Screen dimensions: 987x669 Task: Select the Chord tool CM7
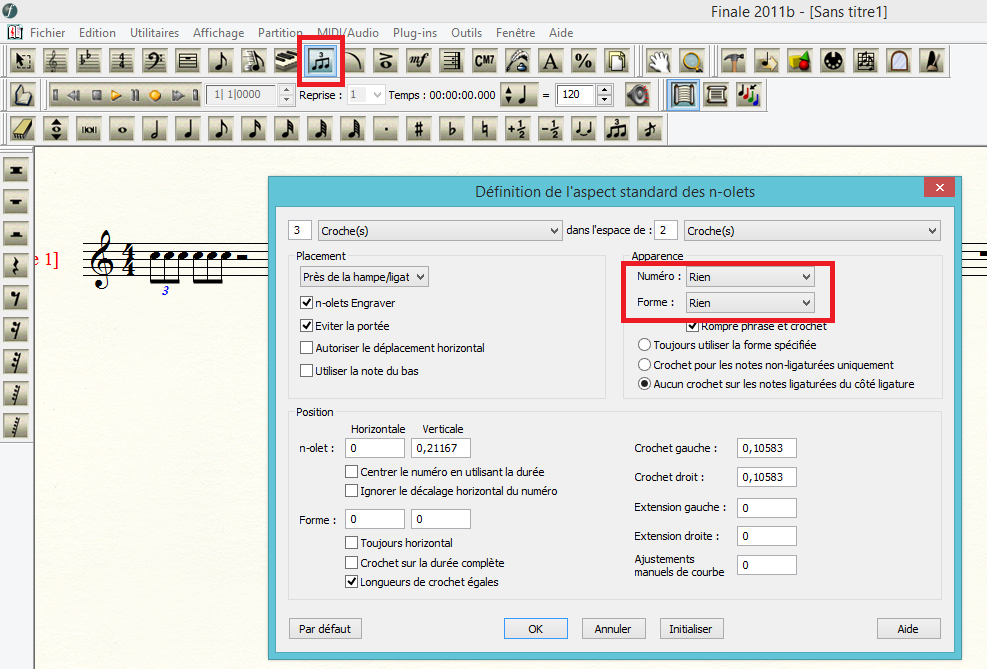tap(484, 60)
